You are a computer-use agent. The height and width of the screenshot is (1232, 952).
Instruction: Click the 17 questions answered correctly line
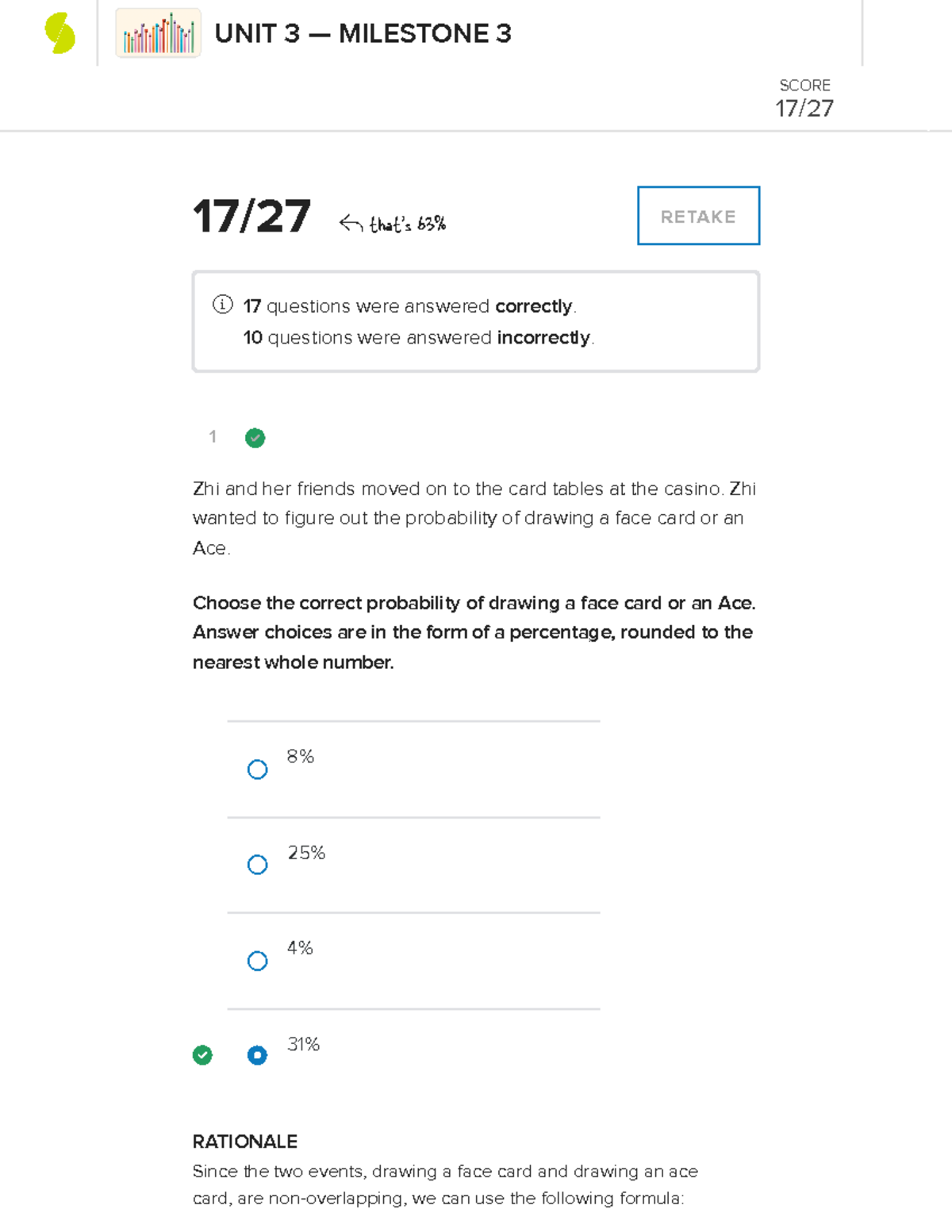click(409, 306)
